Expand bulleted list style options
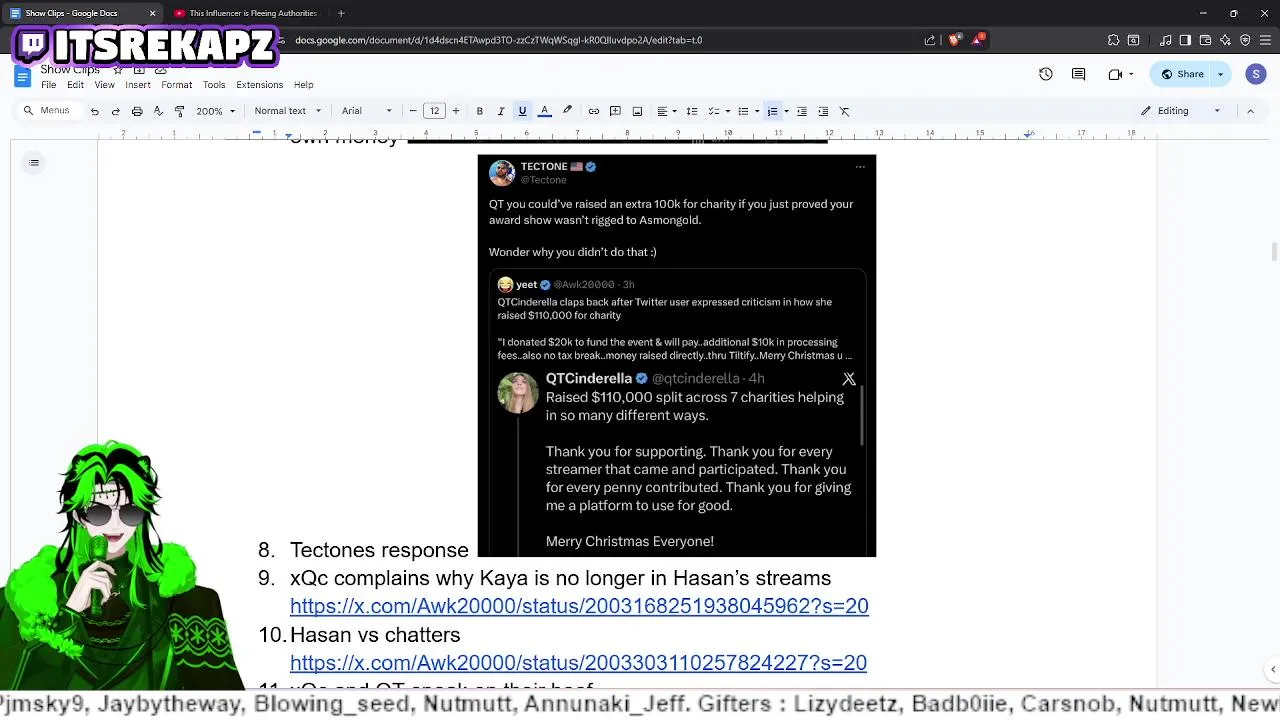 [757, 111]
